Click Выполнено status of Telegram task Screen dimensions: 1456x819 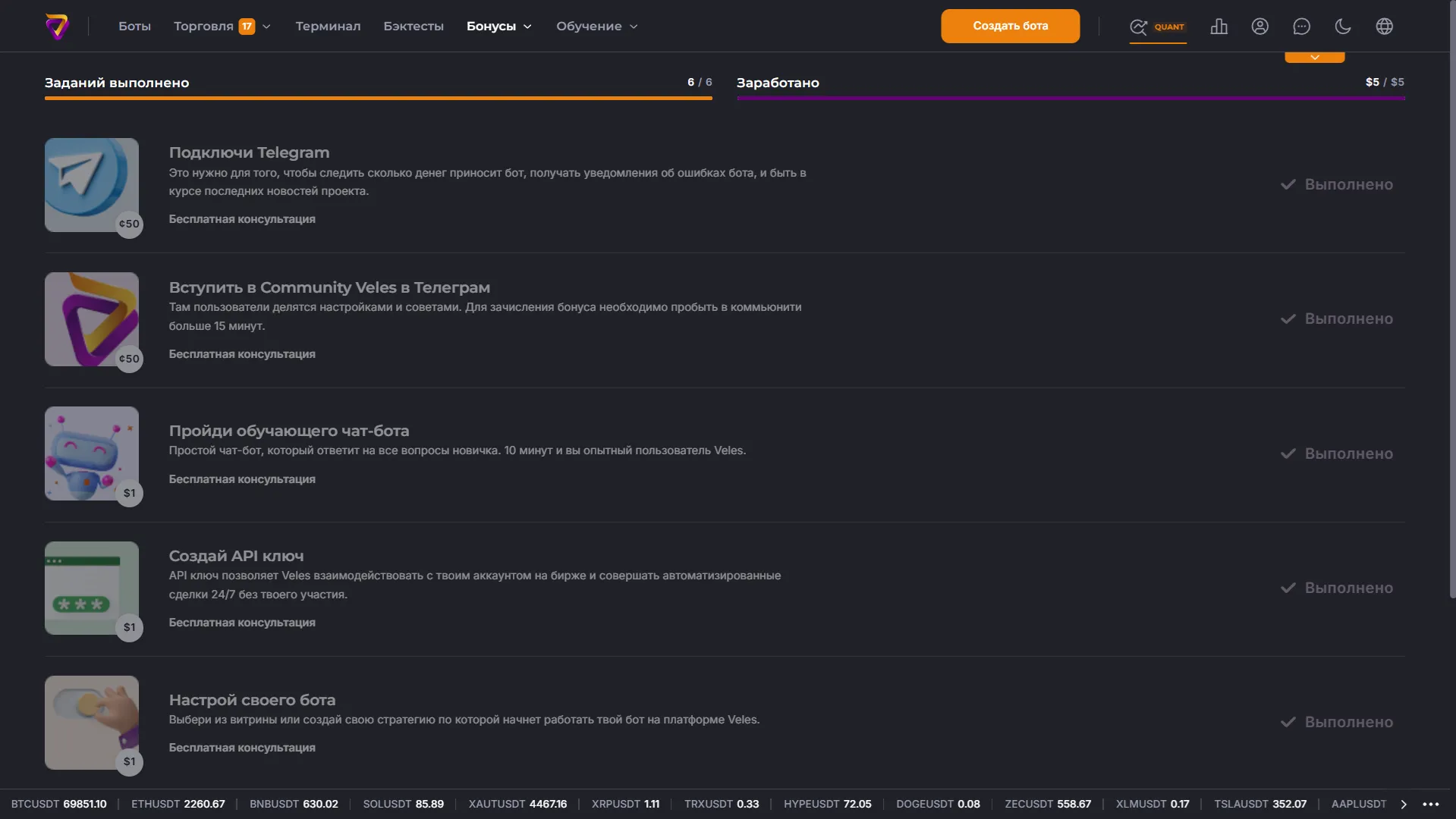[x=1337, y=184]
